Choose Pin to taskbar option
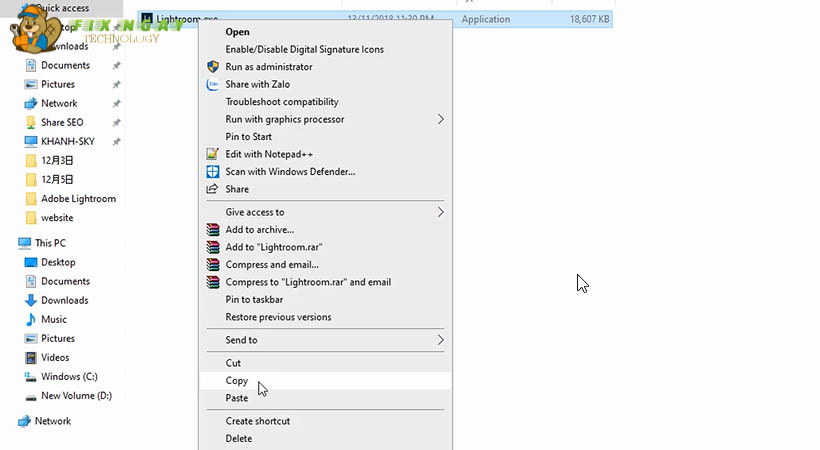Image resolution: width=820 pixels, height=450 pixels. point(254,300)
